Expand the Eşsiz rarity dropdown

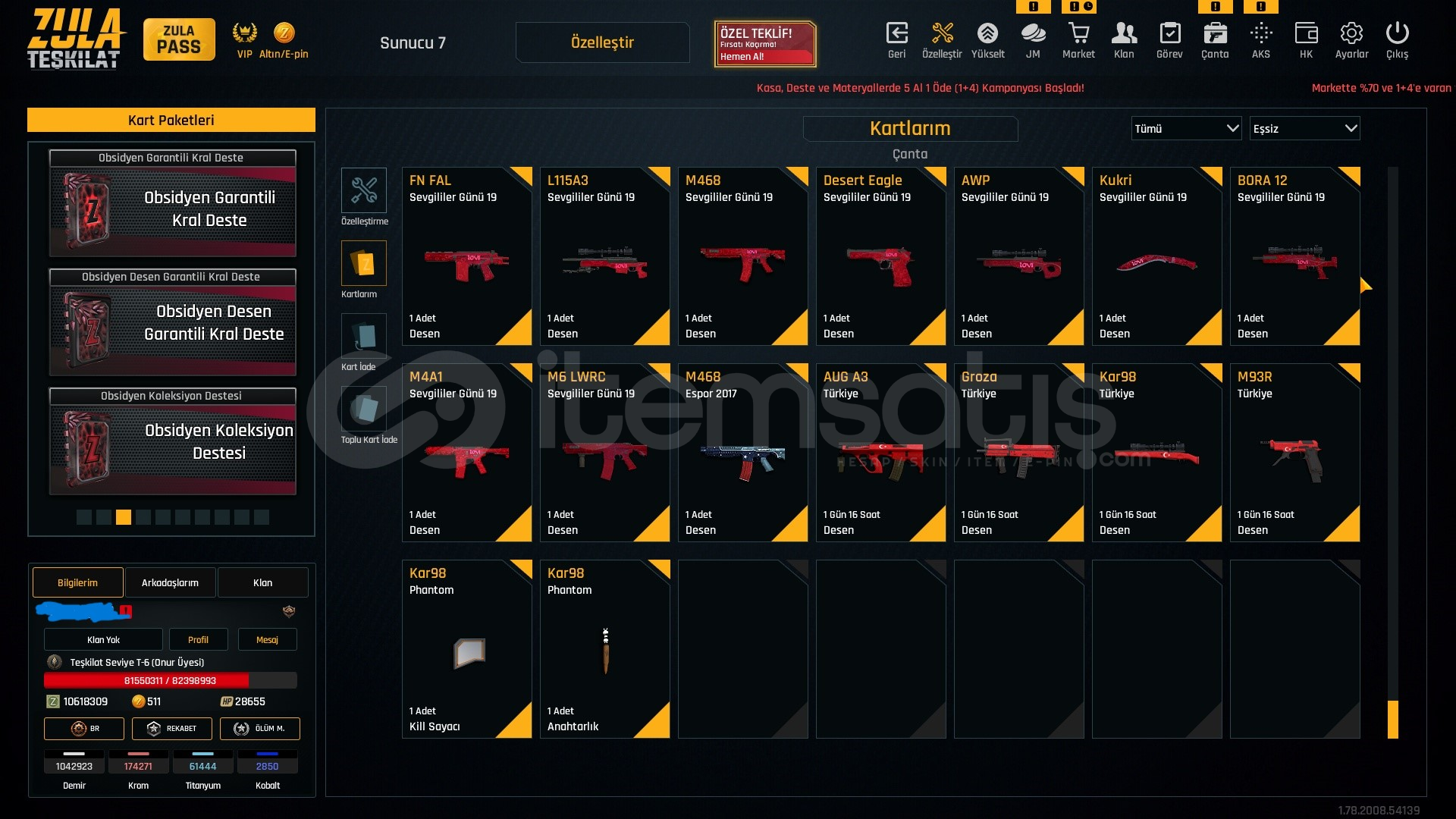1304,128
